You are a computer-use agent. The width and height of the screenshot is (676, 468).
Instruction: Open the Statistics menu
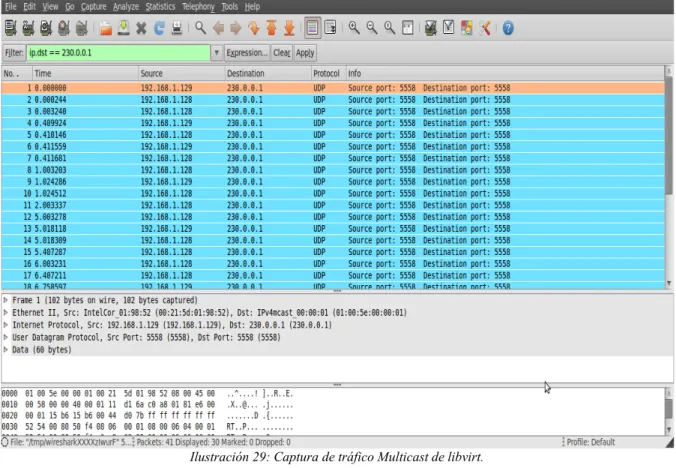(x=160, y=6)
